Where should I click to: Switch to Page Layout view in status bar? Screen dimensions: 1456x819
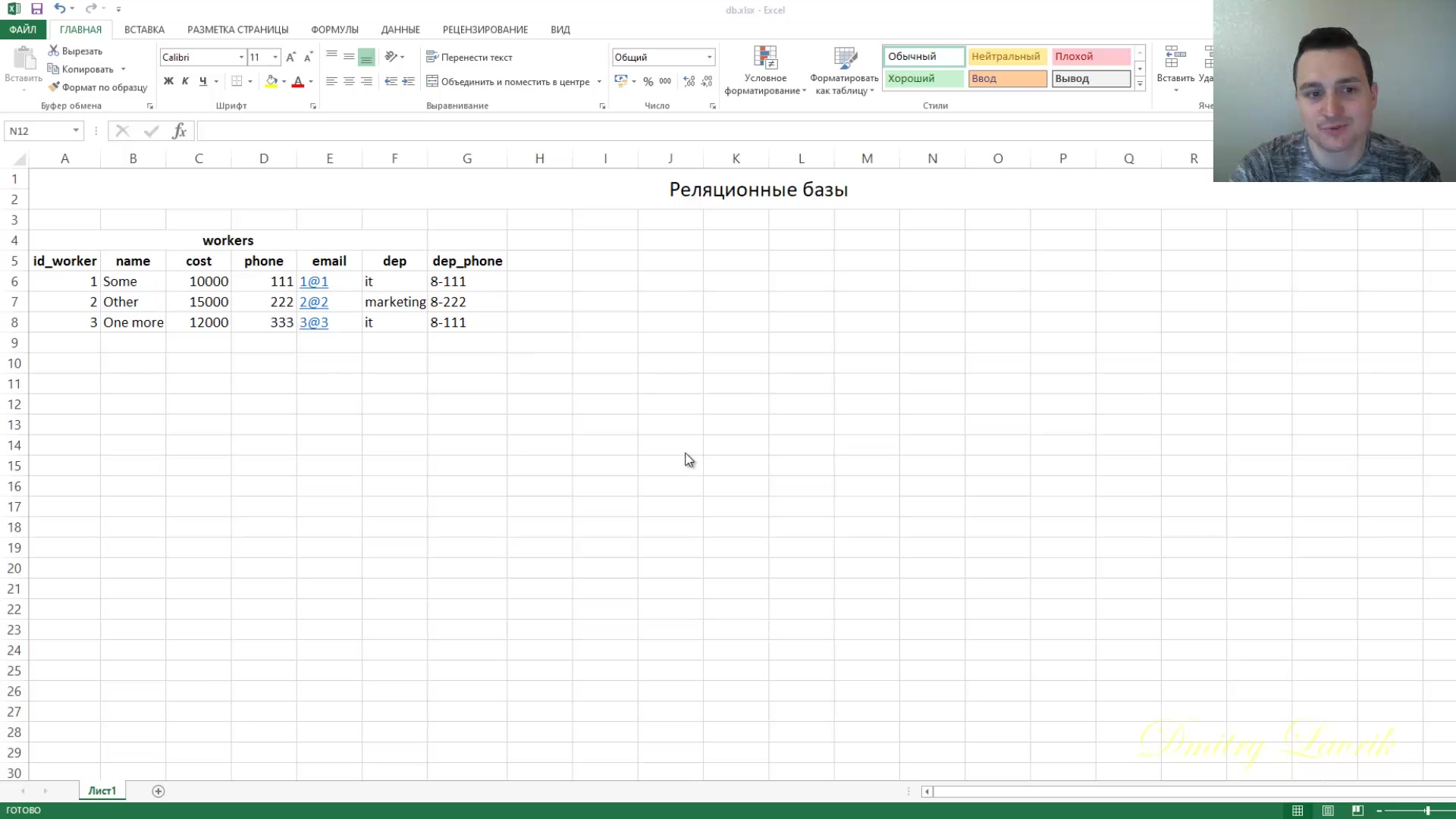click(x=1328, y=811)
